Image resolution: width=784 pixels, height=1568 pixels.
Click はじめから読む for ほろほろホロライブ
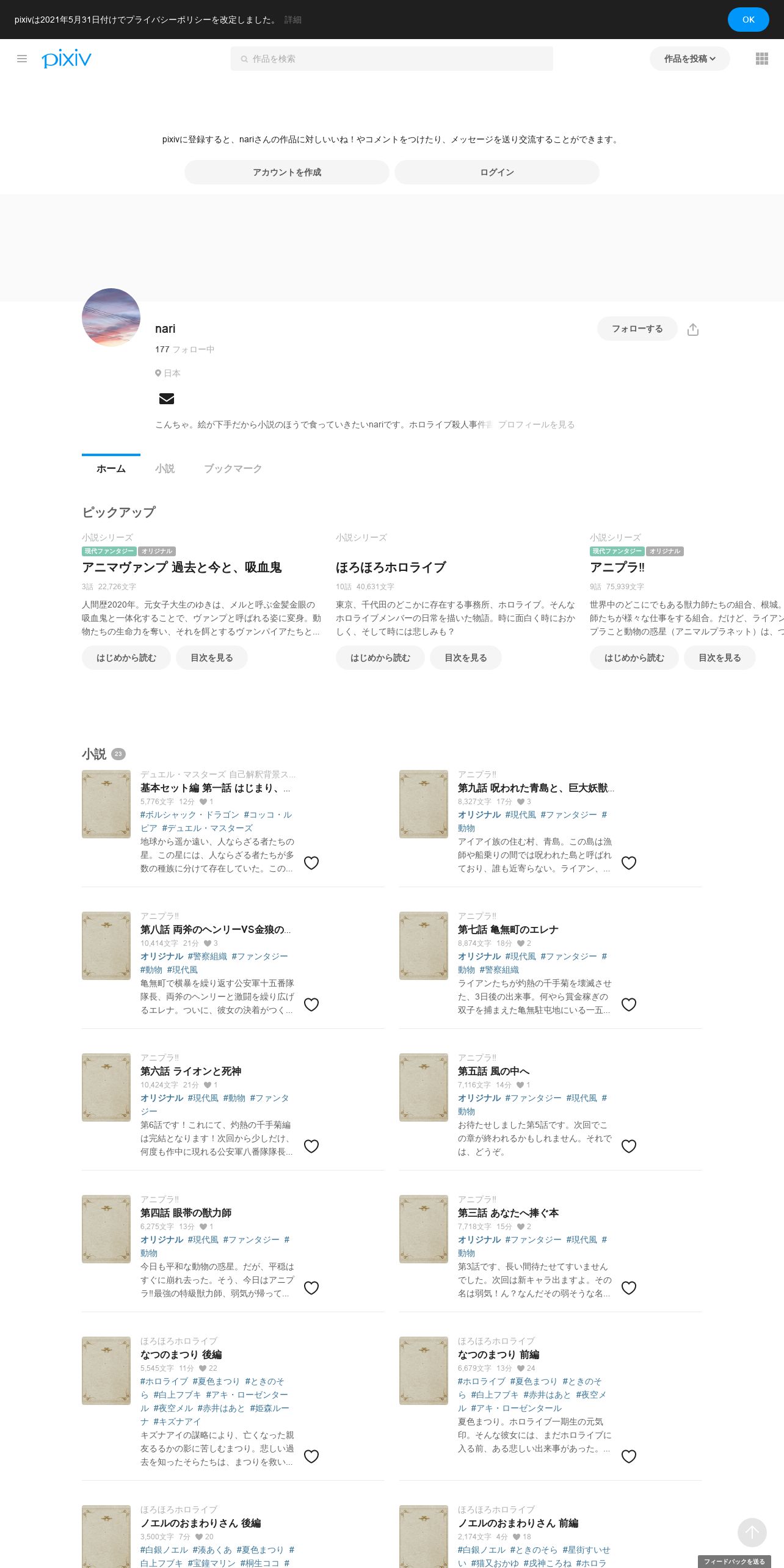[380, 658]
